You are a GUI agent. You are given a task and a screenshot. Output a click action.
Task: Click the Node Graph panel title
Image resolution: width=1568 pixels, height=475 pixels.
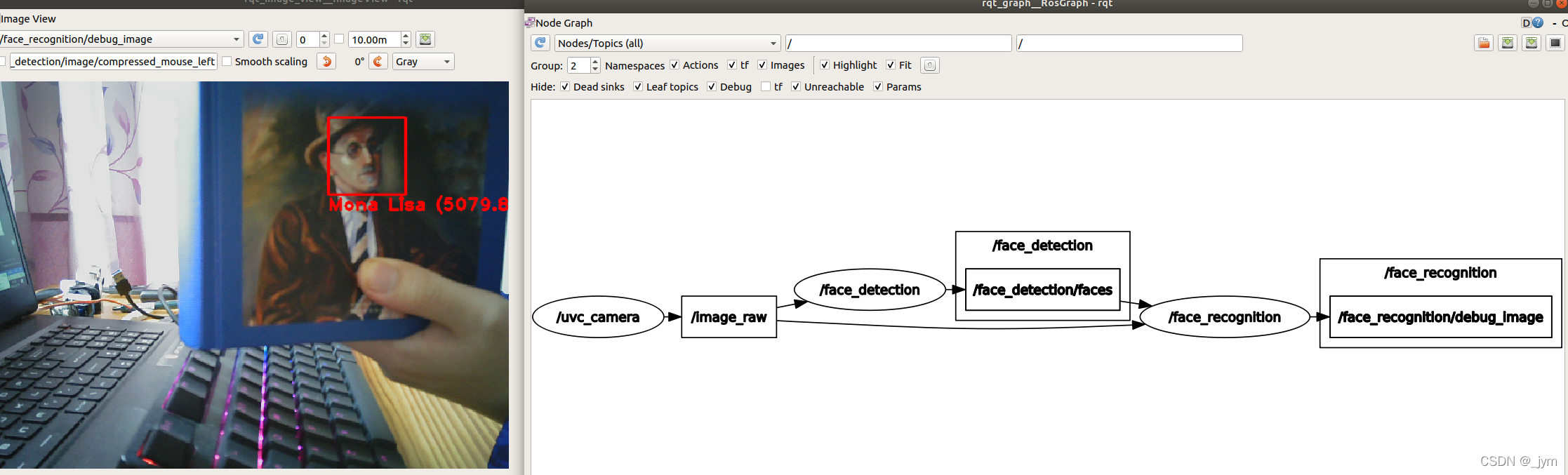[x=564, y=23]
